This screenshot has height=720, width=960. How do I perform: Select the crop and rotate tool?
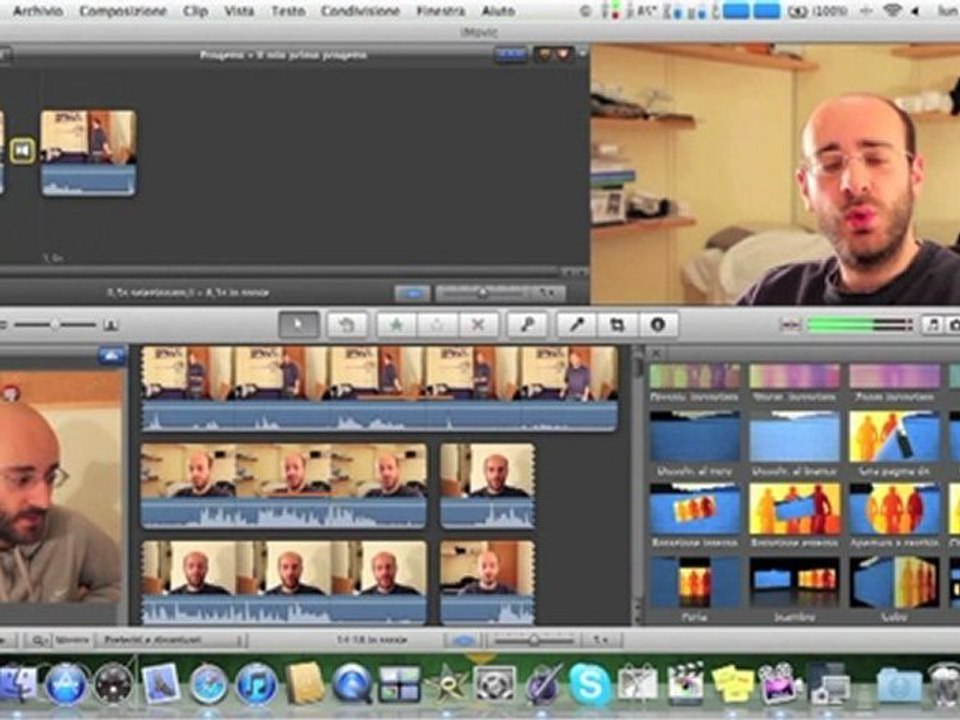click(x=617, y=324)
